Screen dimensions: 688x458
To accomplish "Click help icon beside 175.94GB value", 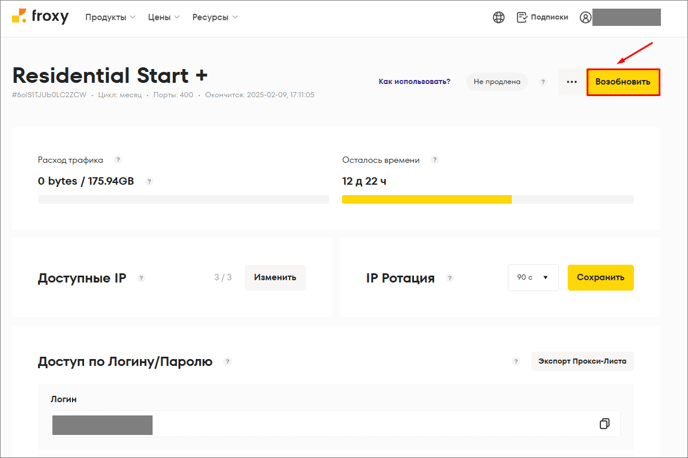I will (149, 181).
